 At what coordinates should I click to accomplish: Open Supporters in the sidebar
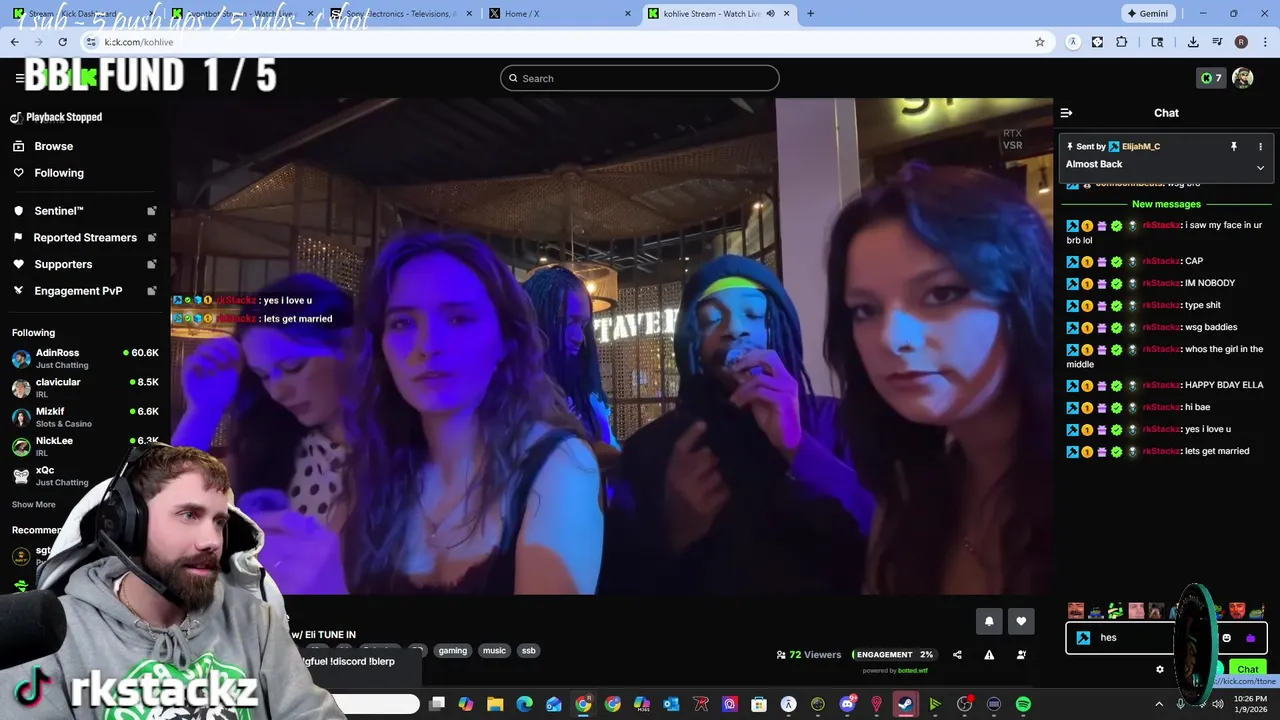click(x=63, y=264)
